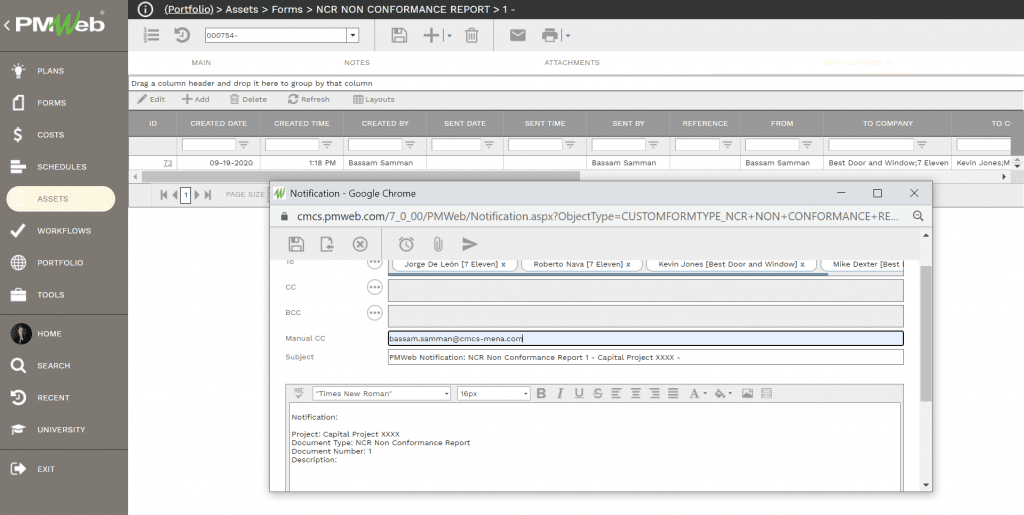Open the To Company filter options
The width and height of the screenshot is (1024, 515).
[921, 145]
